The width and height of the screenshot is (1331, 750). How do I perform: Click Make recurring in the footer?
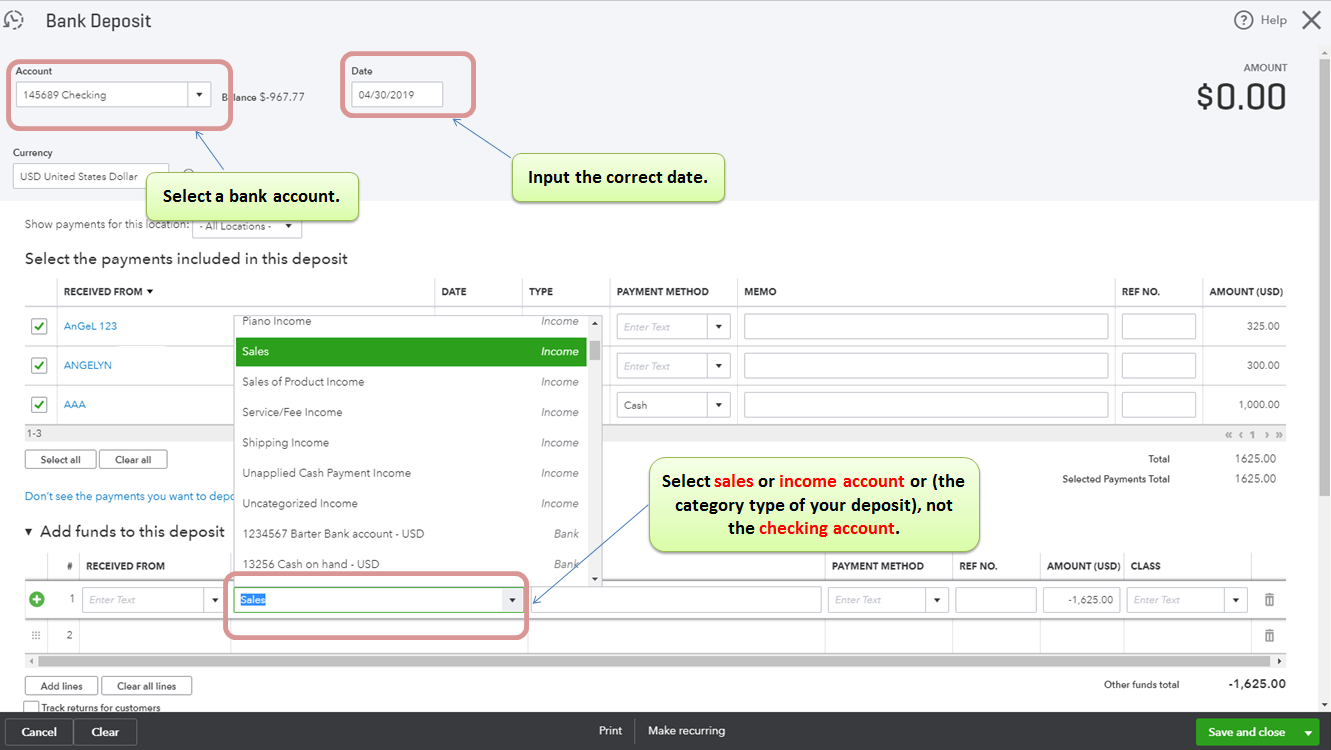[686, 731]
